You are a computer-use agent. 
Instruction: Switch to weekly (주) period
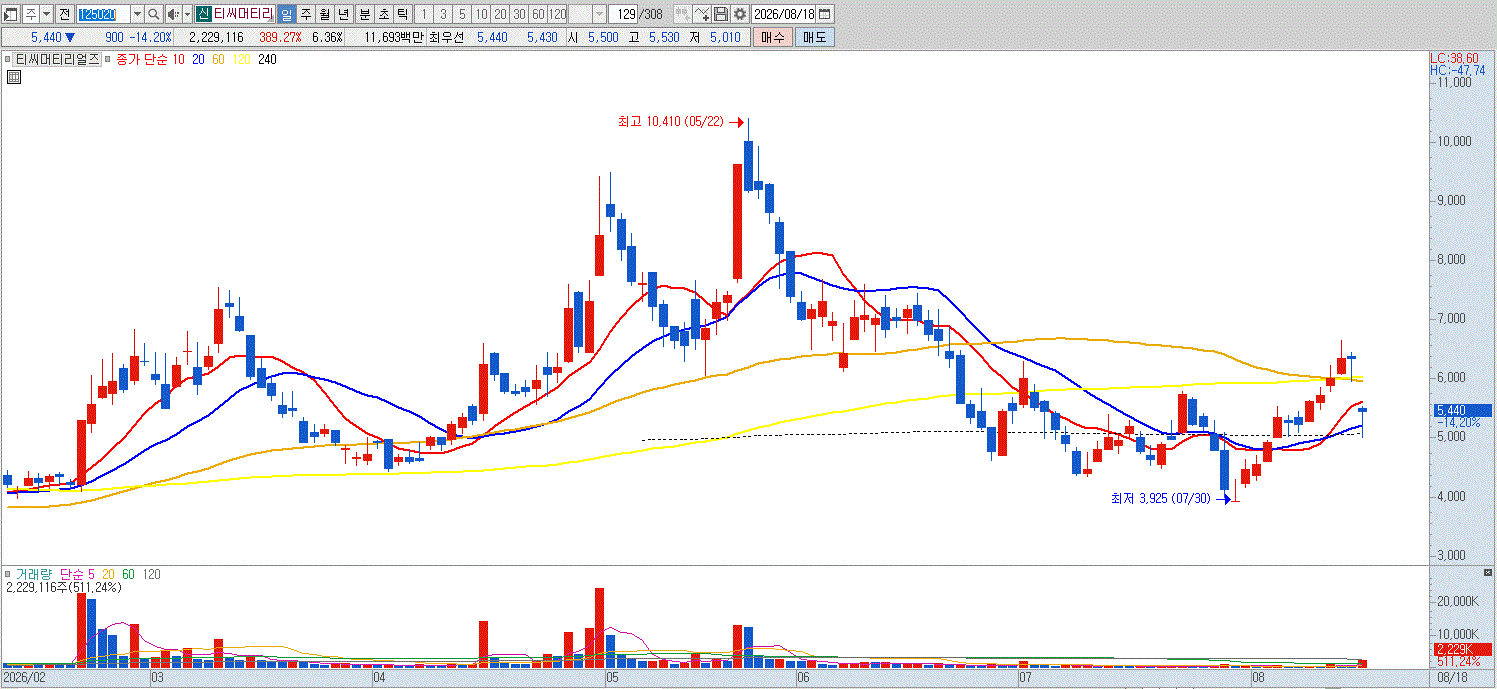point(306,14)
